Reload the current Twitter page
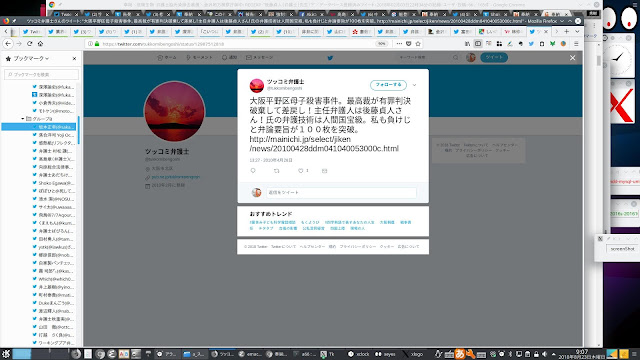Screen dimensions: 640x360 (x=29, y=44)
